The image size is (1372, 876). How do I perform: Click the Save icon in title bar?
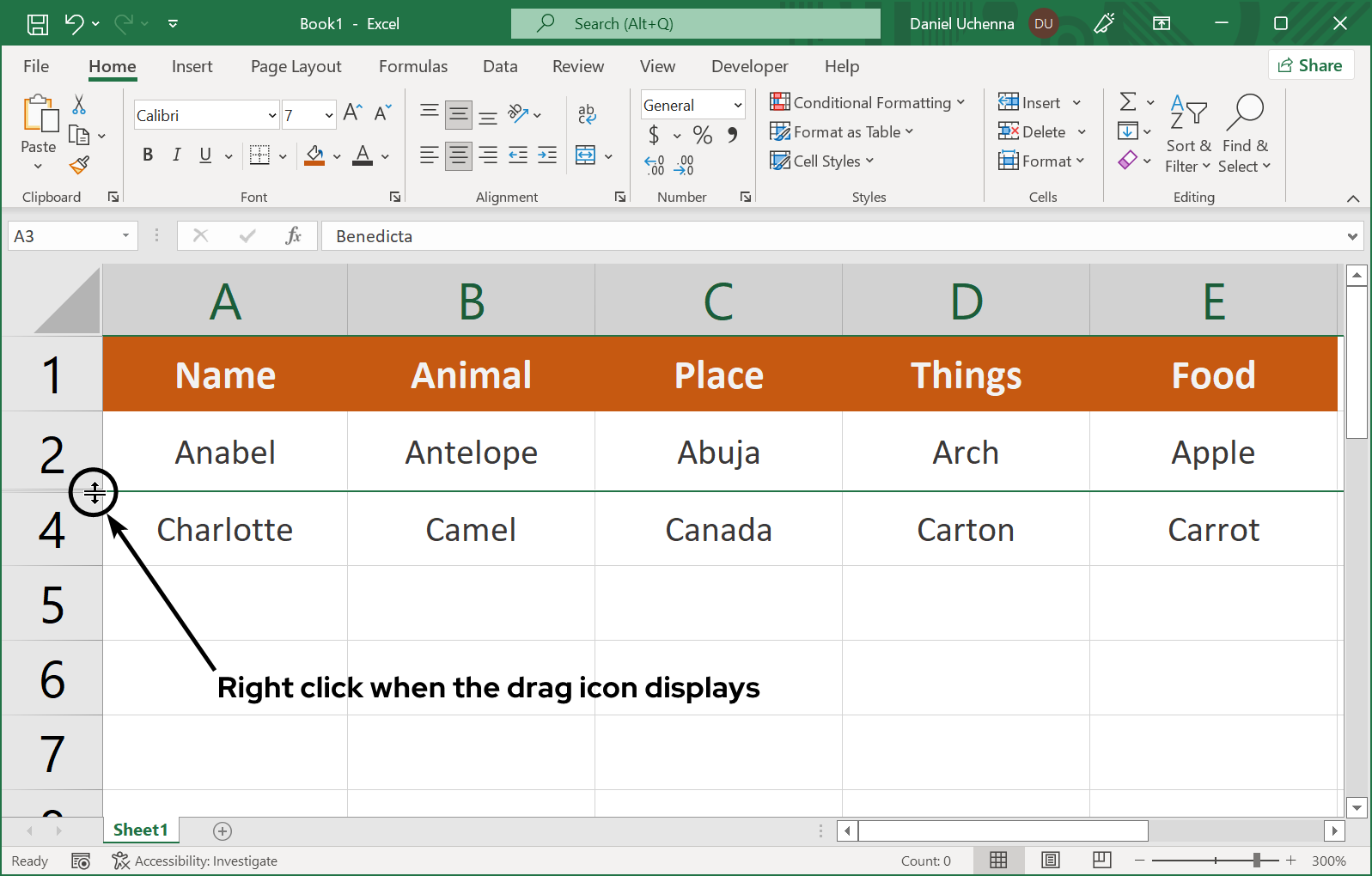tap(38, 24)
